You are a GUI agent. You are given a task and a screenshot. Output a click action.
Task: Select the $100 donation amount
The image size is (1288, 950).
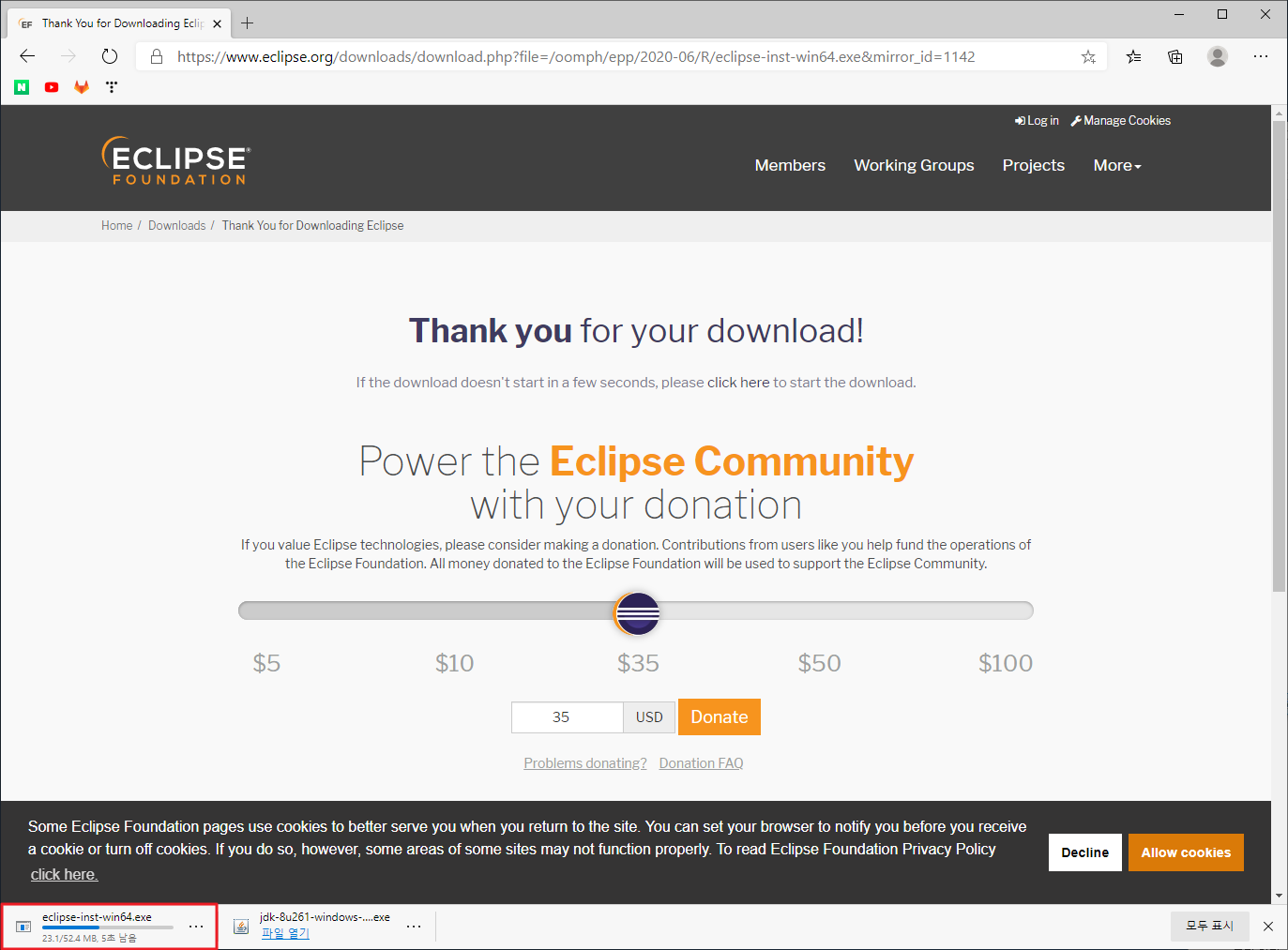tap(1006, 663)
